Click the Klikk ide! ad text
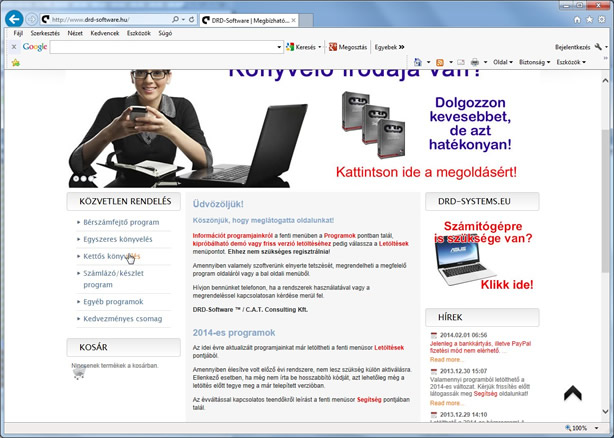The width and height of the screenshot is (614, 438). 507,285
